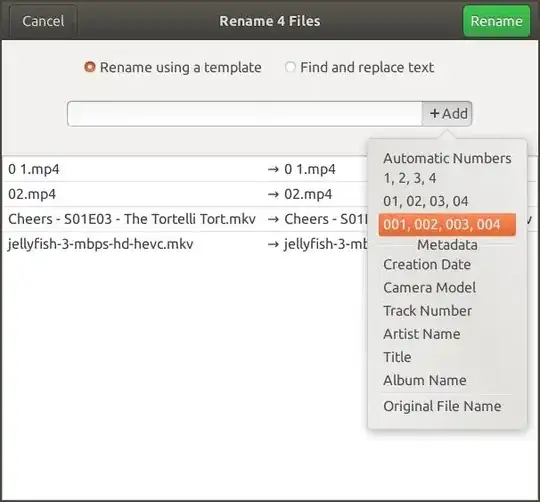Viewport: 540px width, 502px height.
Task: Click the template name input field
Action: coord(245,114)
